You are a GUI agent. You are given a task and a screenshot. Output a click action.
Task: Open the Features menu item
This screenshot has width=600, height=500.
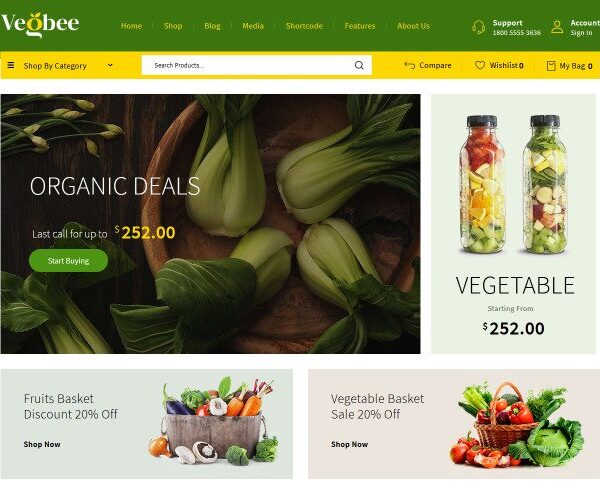tap(360, 26)
